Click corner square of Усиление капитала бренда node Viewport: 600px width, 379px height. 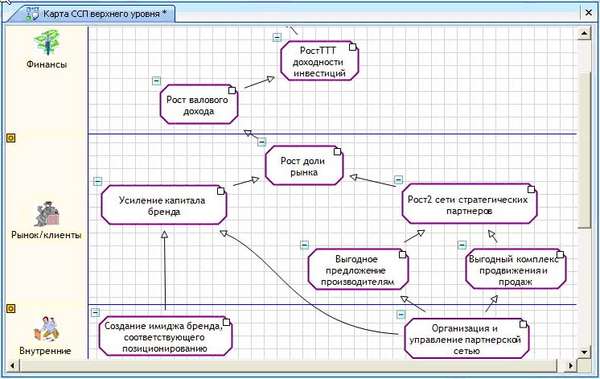(221, 191)
